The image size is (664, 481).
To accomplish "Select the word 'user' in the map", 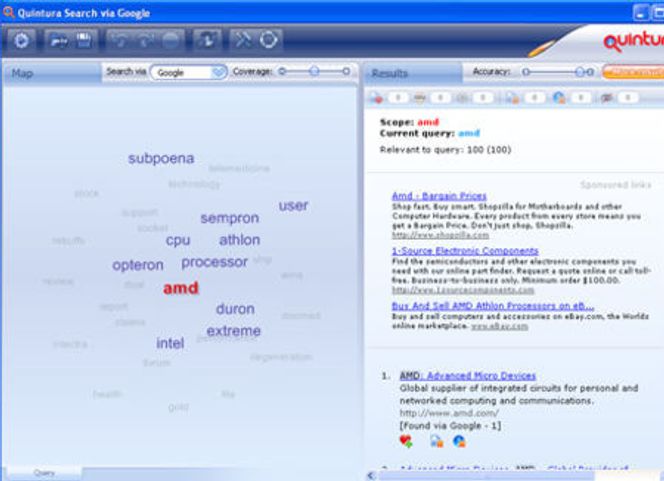I will (293, 206).
